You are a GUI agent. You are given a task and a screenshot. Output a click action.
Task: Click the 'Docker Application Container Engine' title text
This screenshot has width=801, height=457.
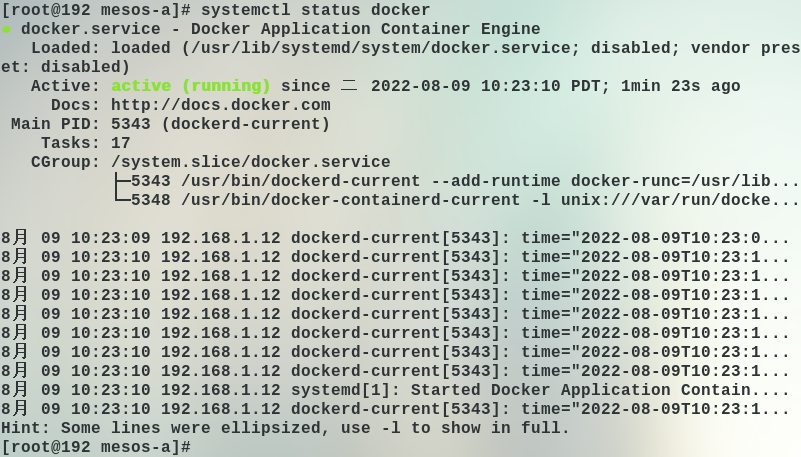pos(365,29)
